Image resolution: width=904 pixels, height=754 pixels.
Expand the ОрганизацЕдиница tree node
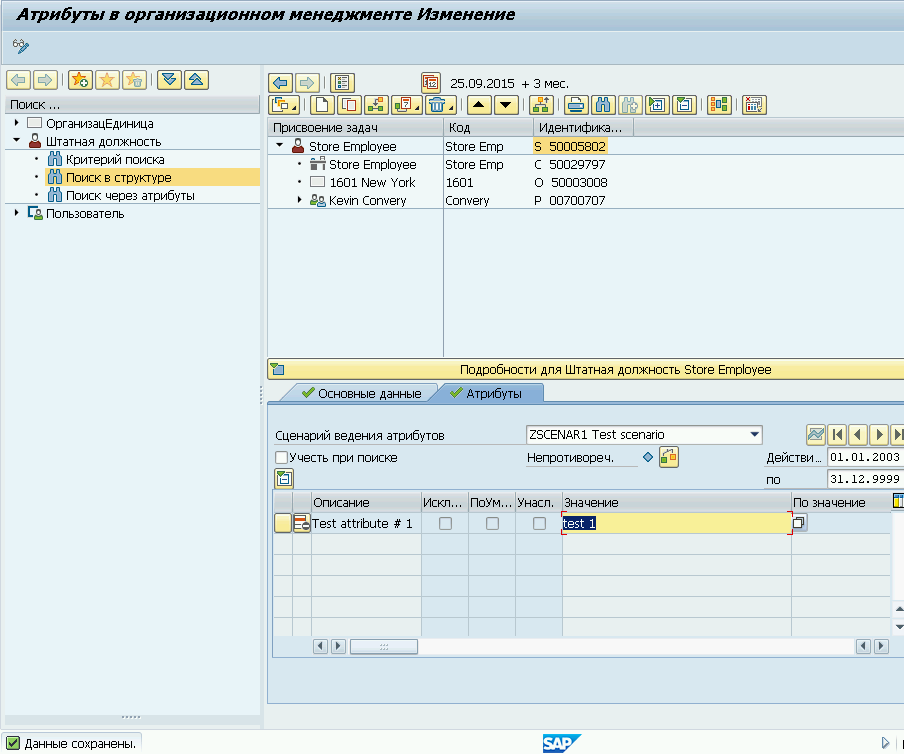[16, 123]
